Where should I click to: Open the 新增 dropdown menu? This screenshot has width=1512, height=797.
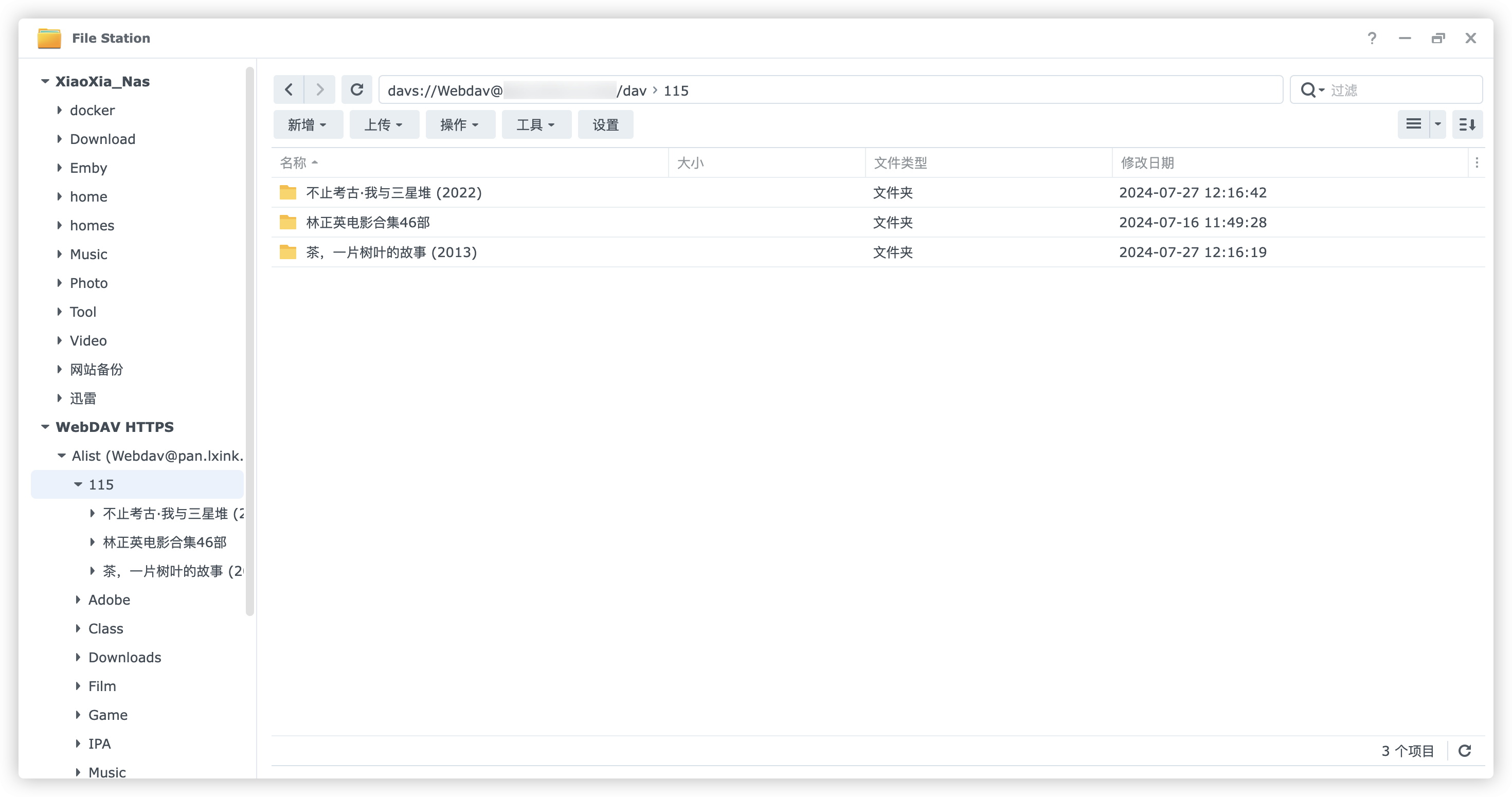(x=308, y=125)
